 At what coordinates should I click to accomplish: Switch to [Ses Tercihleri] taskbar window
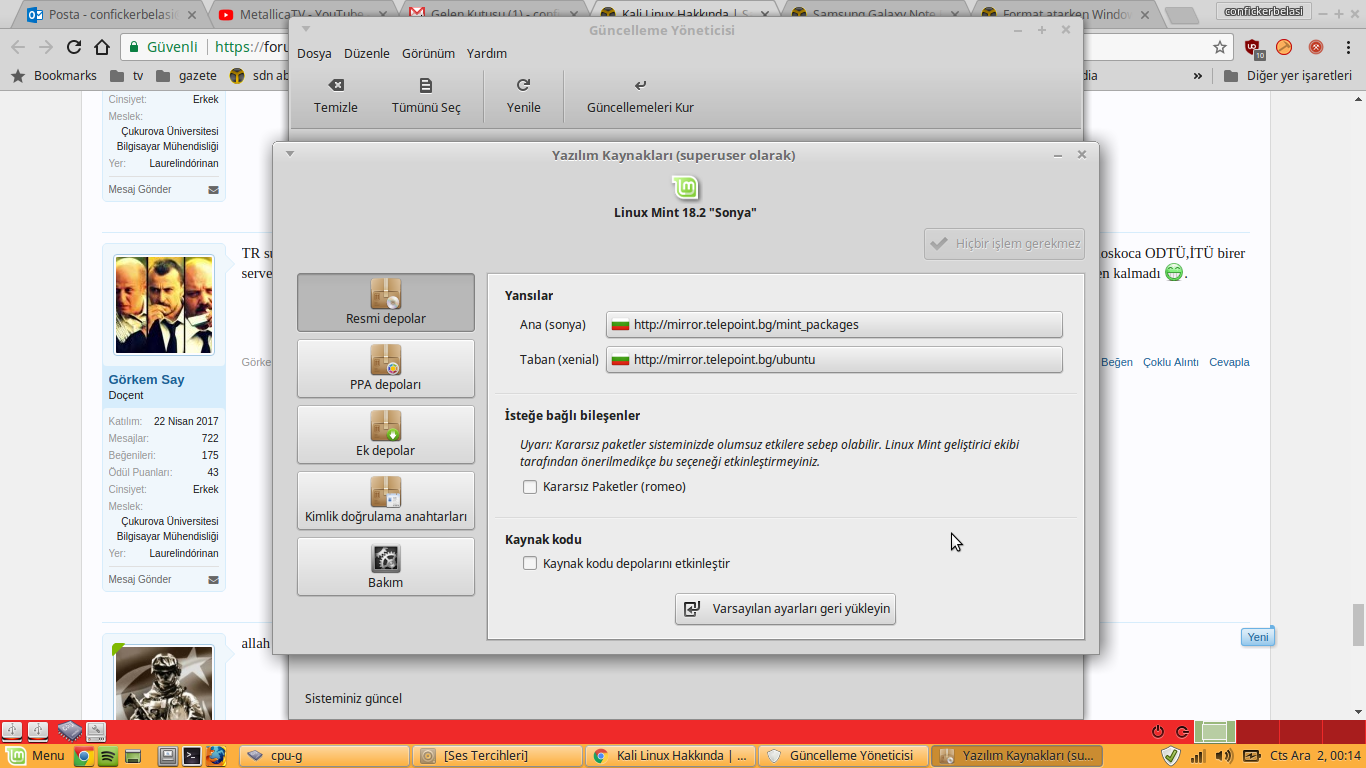pyautogui.click(x=498, y=756)
